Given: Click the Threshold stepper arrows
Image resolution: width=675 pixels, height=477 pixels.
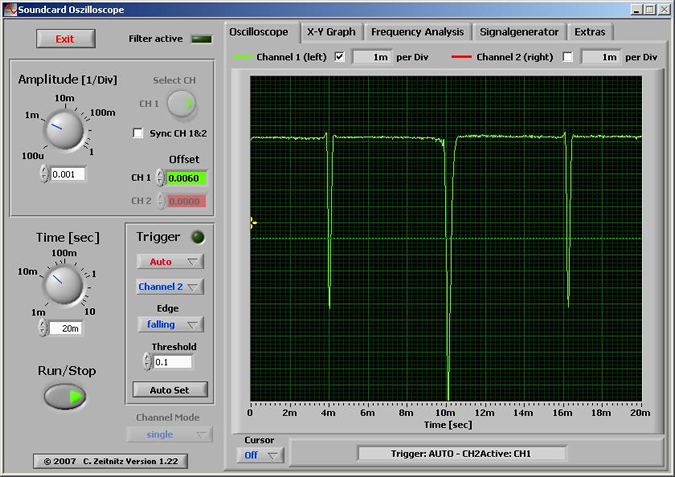Looking at the screenshot, I should tap(147, 362).
